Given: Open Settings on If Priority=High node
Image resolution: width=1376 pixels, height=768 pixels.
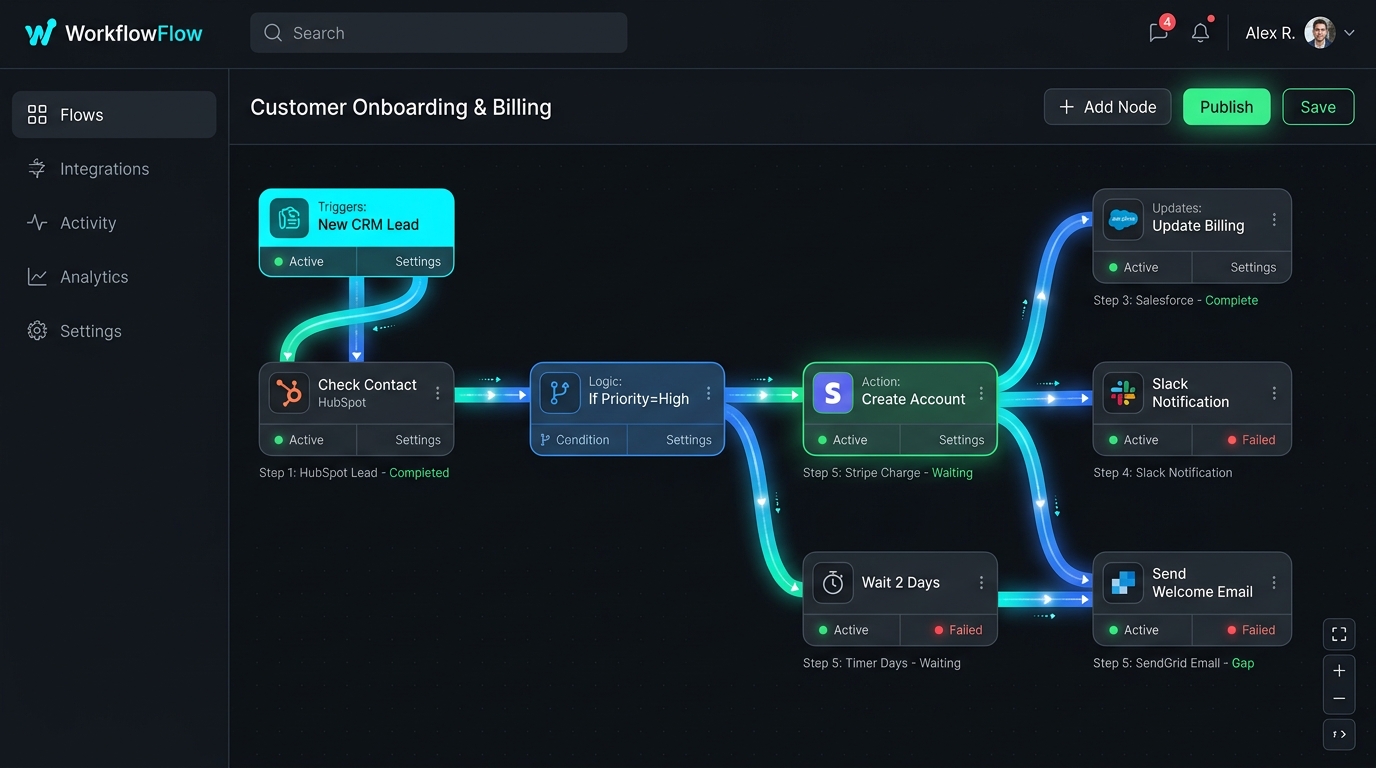Looking at the screenshot, I should [689, 440].
